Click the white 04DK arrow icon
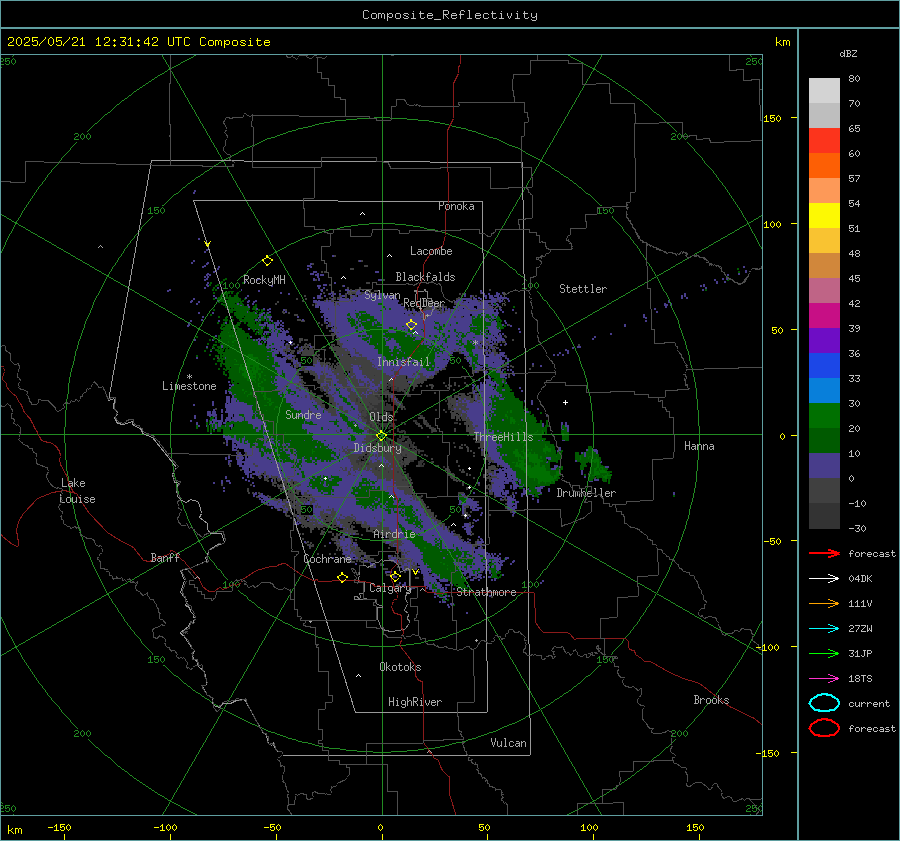 pos(824,579)
